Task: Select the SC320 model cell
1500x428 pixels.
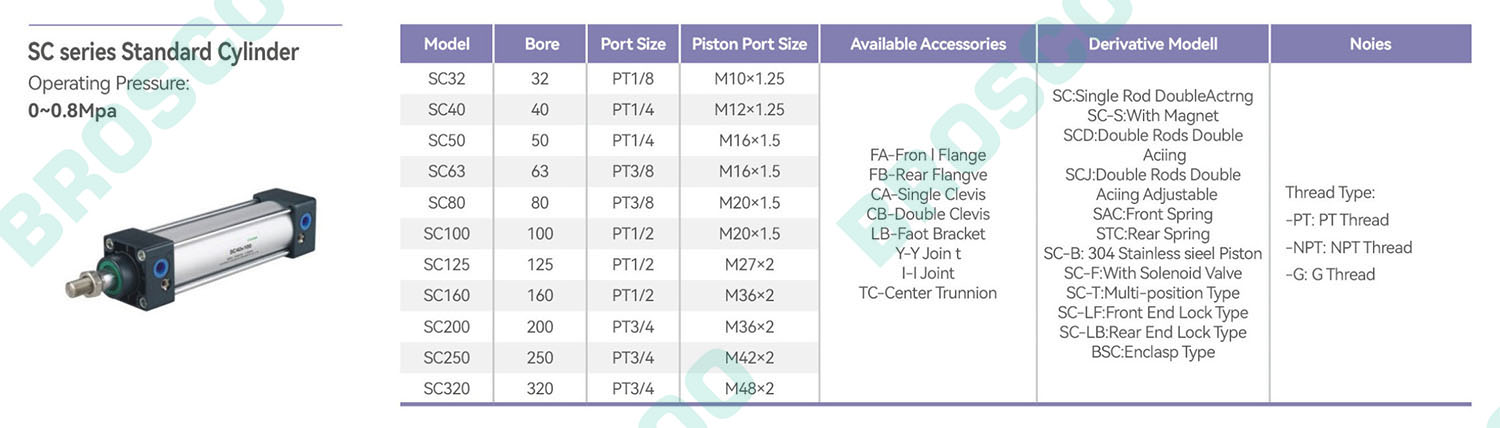Action: [446, 388]
